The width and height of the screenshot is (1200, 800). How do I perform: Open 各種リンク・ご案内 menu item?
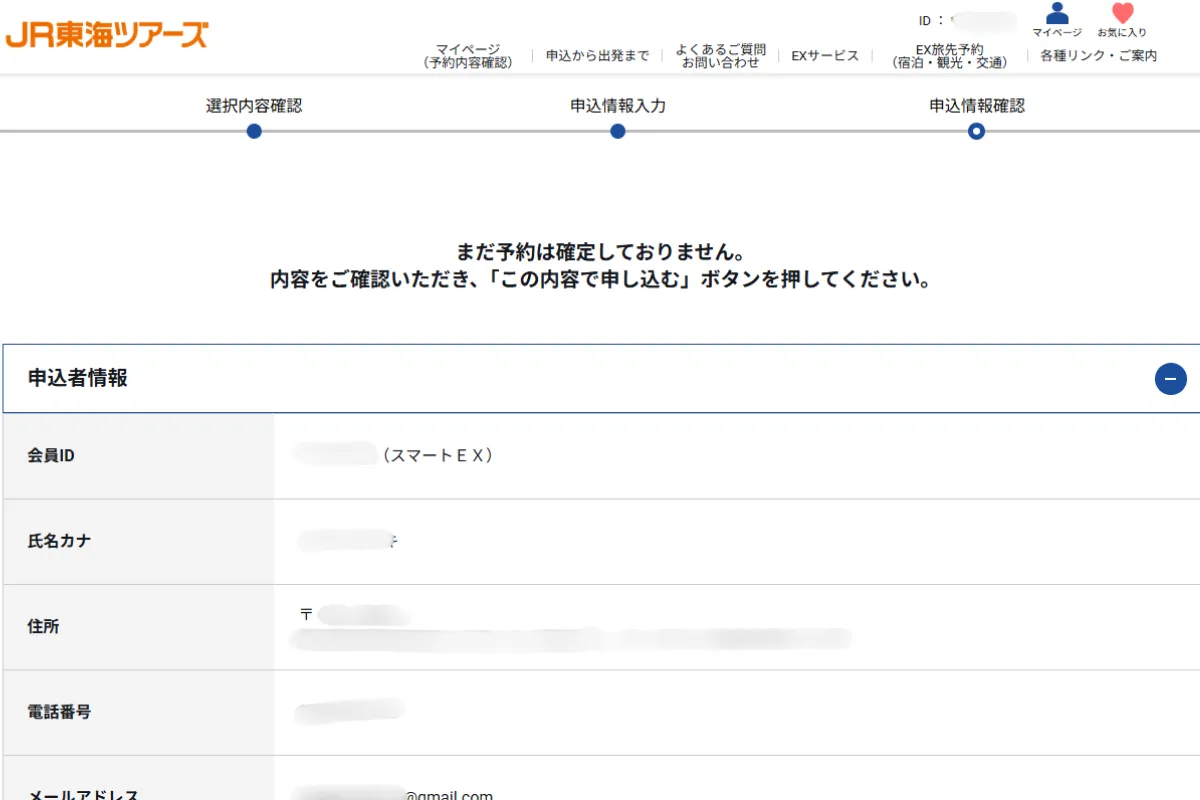pos(1098,56)
